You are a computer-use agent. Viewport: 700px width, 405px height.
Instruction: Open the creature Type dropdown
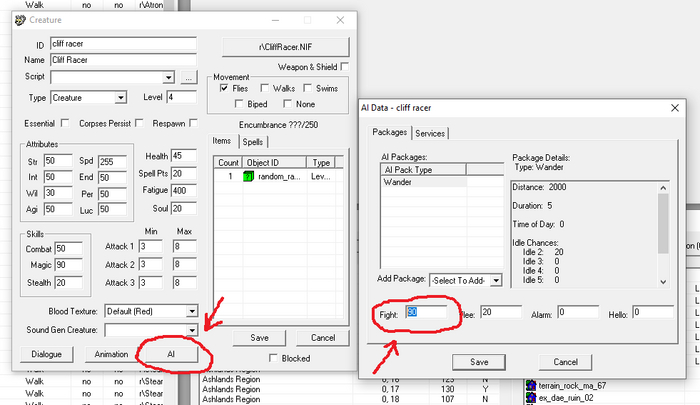[x=121, y=97]
